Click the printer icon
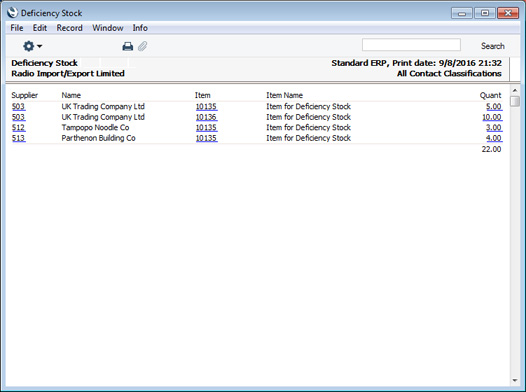The image size is (526, 392). [127, 46]
